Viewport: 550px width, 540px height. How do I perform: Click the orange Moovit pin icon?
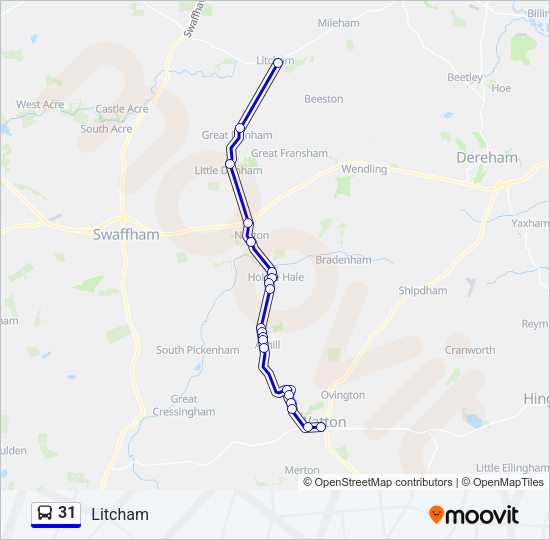coord(436,515)
